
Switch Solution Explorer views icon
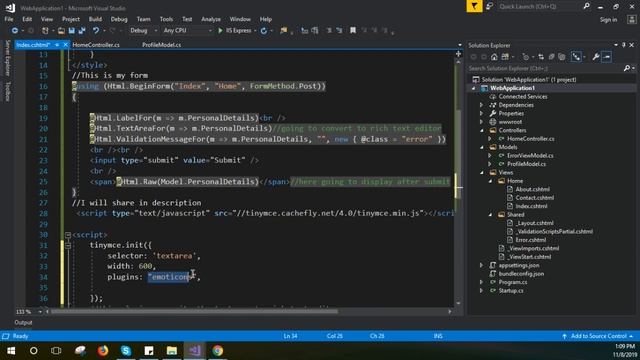[x=505, y=57]
